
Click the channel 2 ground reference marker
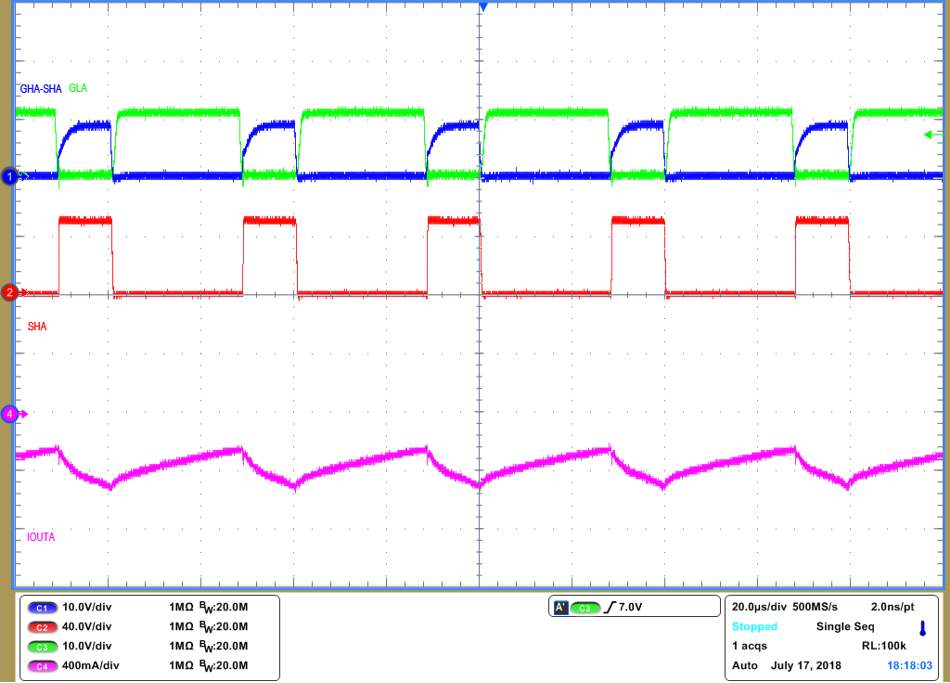8,293
